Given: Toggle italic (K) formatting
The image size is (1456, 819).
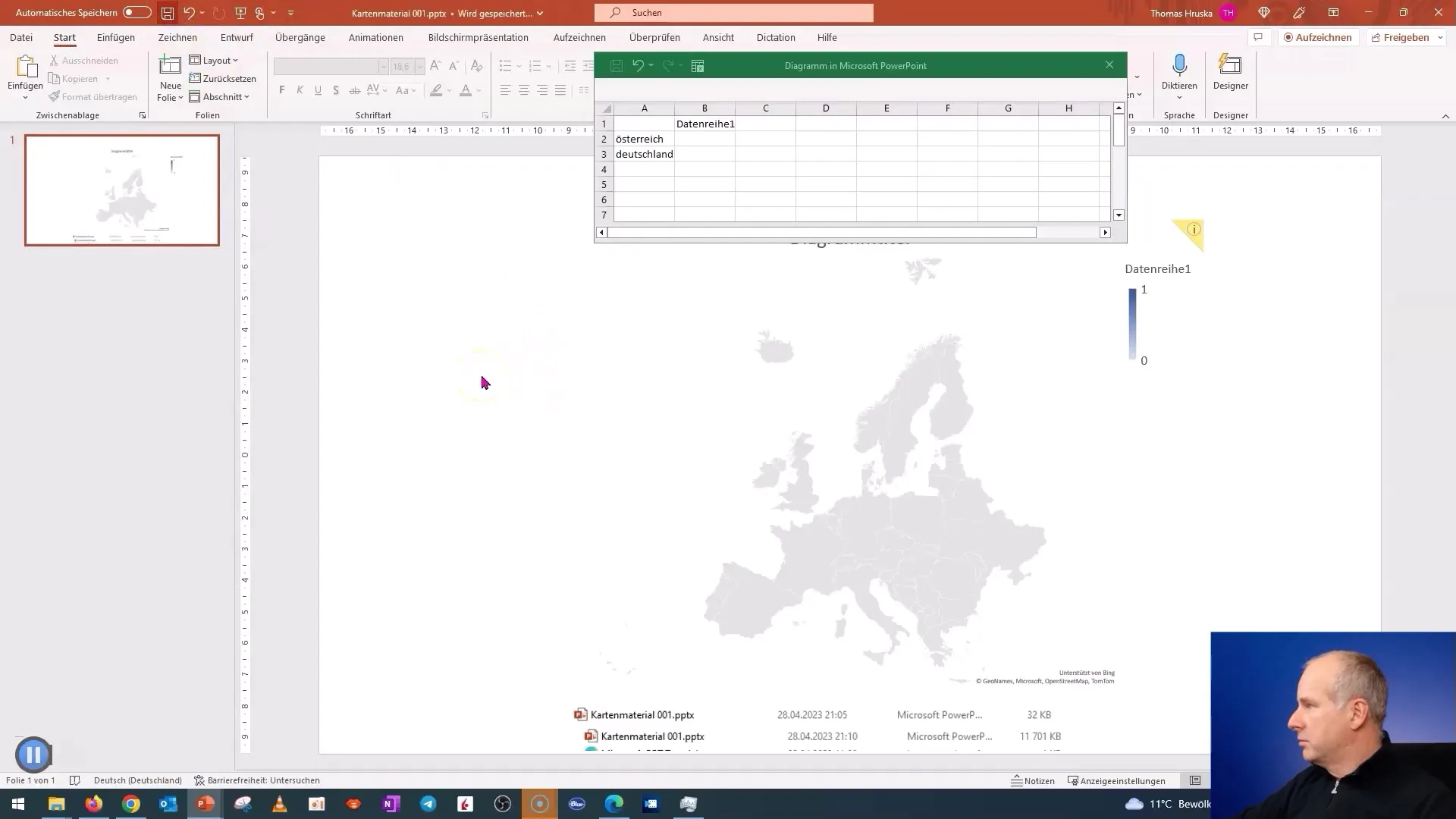Looking at the screenshot, I should pyautogui.click(x=300, y=90).
